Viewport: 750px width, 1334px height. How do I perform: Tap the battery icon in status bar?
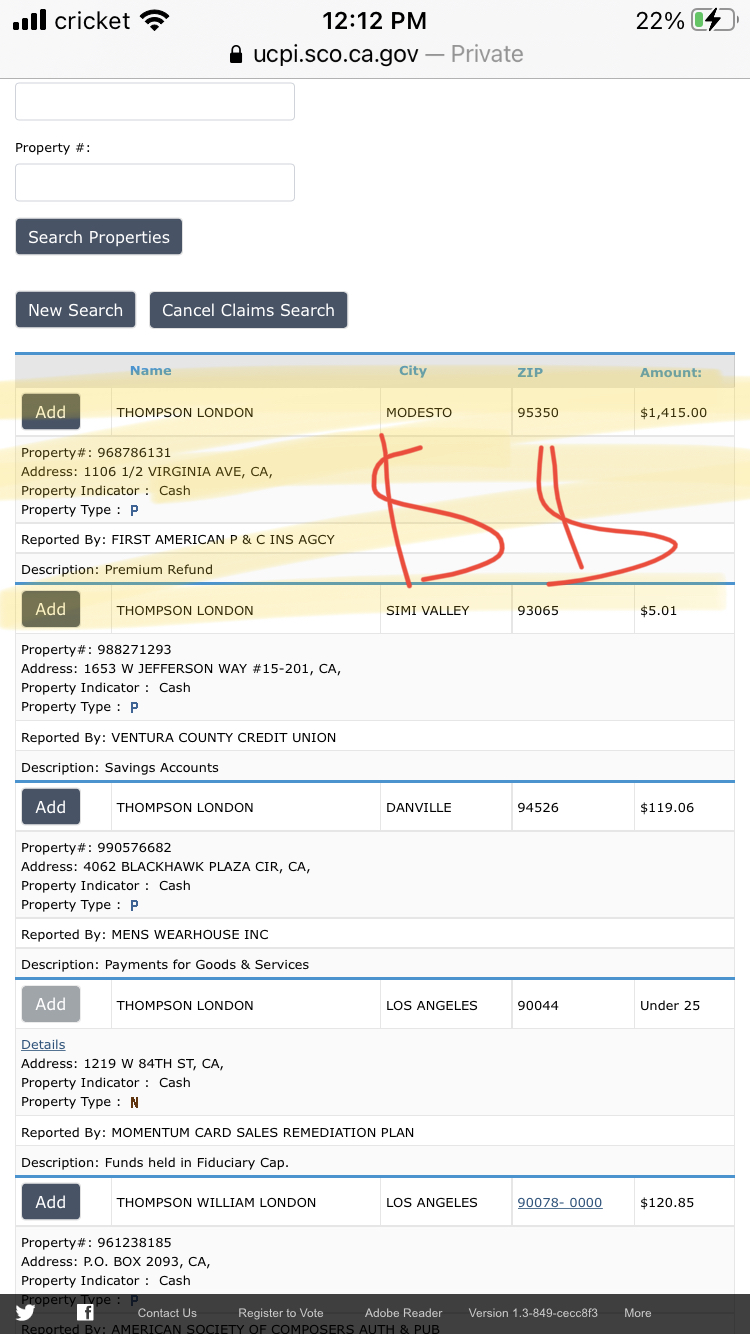point(713,20)
